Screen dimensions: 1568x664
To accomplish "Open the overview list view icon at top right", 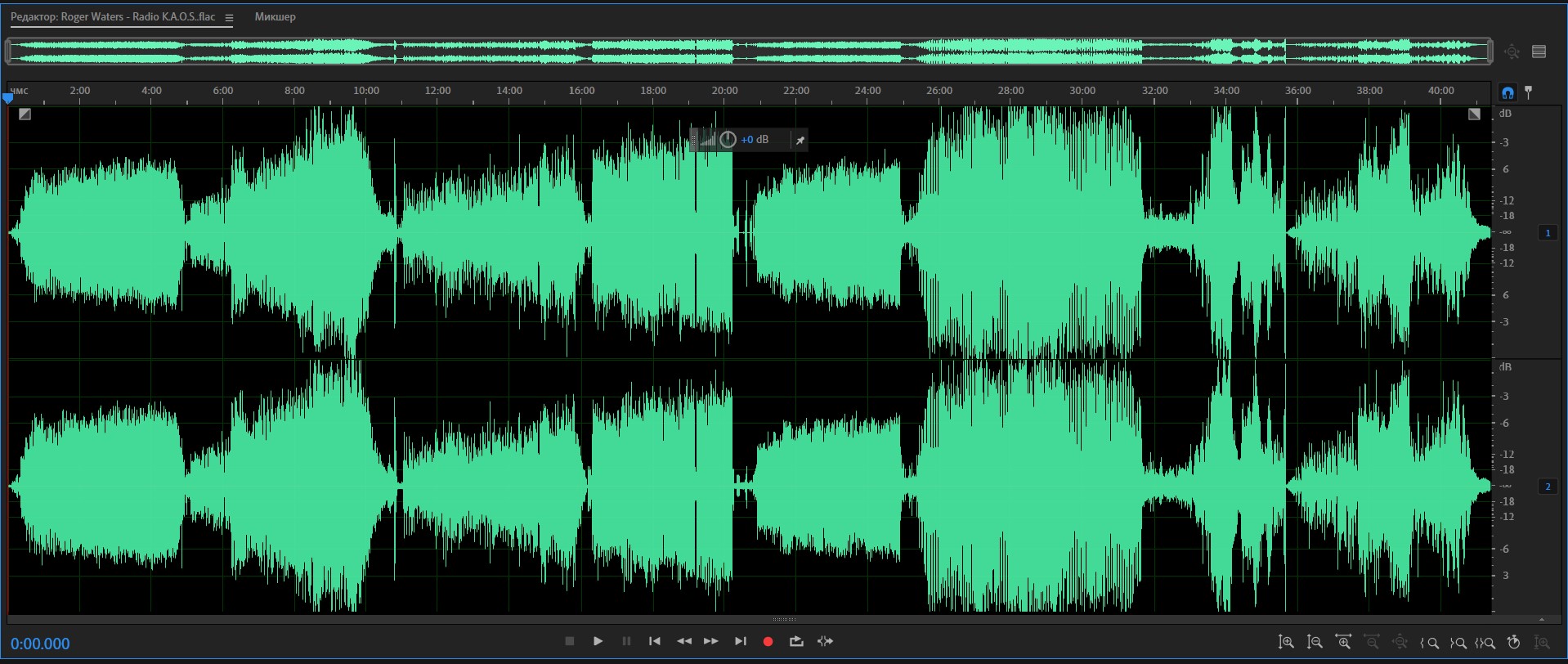I will click(x=1539, y=52).
